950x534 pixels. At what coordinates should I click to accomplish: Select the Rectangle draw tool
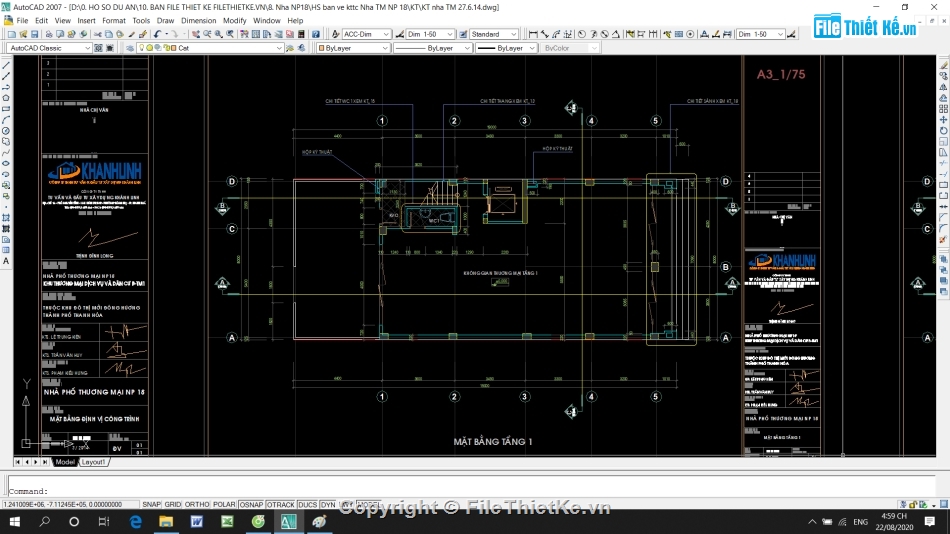click(x=6, y=108)
